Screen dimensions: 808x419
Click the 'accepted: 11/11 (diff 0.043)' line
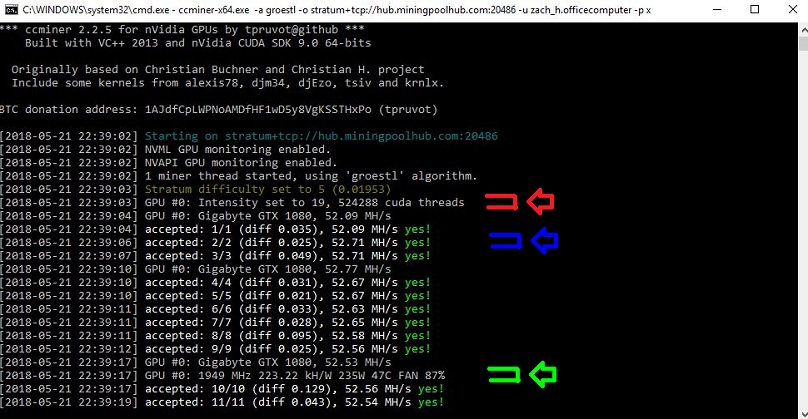point(222,403)
